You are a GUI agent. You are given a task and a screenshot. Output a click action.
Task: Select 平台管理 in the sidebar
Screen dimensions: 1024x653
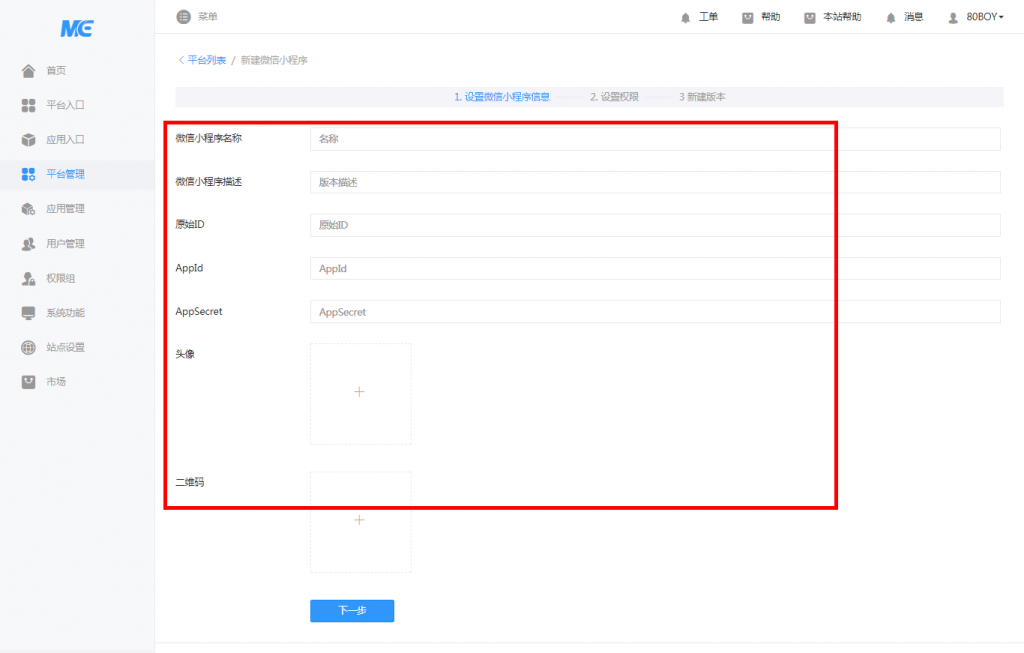pyautogui.click(x=65, y=174)
